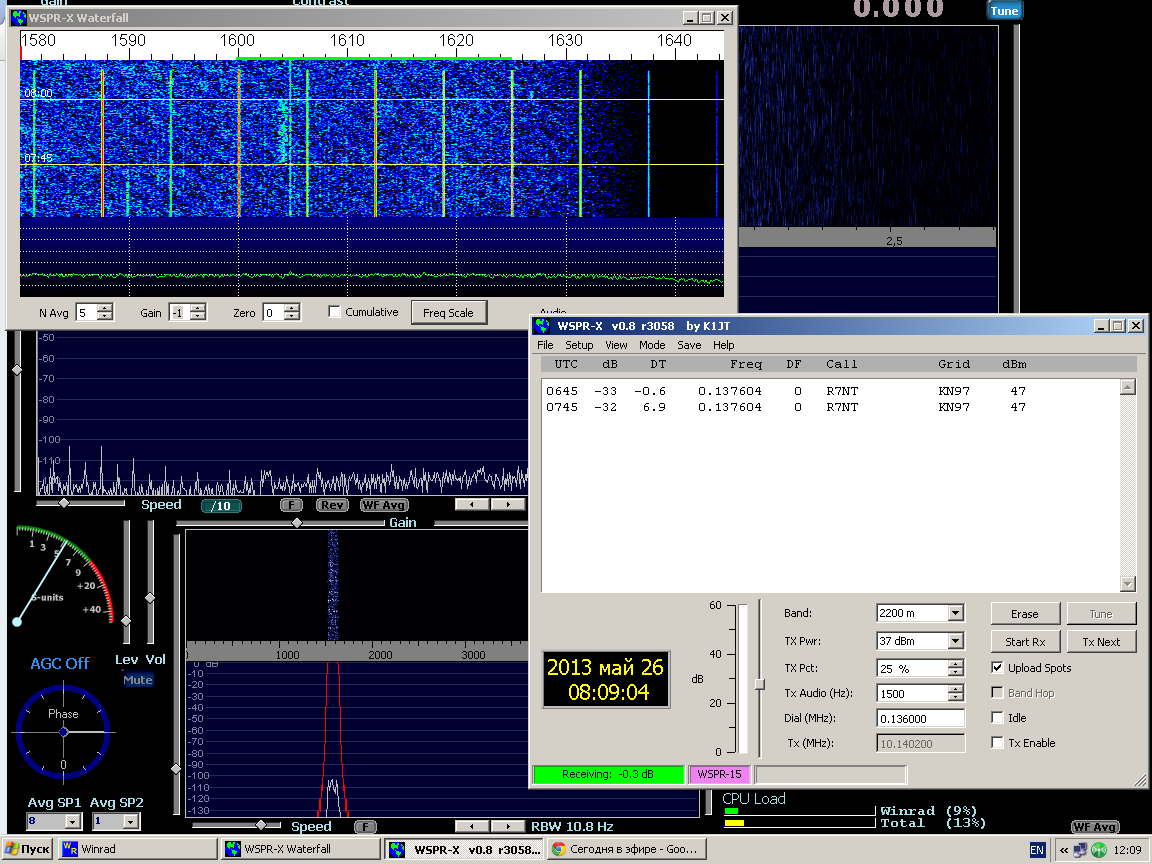Open the Windows Start menu button
1152x864 pixels.
28,849
